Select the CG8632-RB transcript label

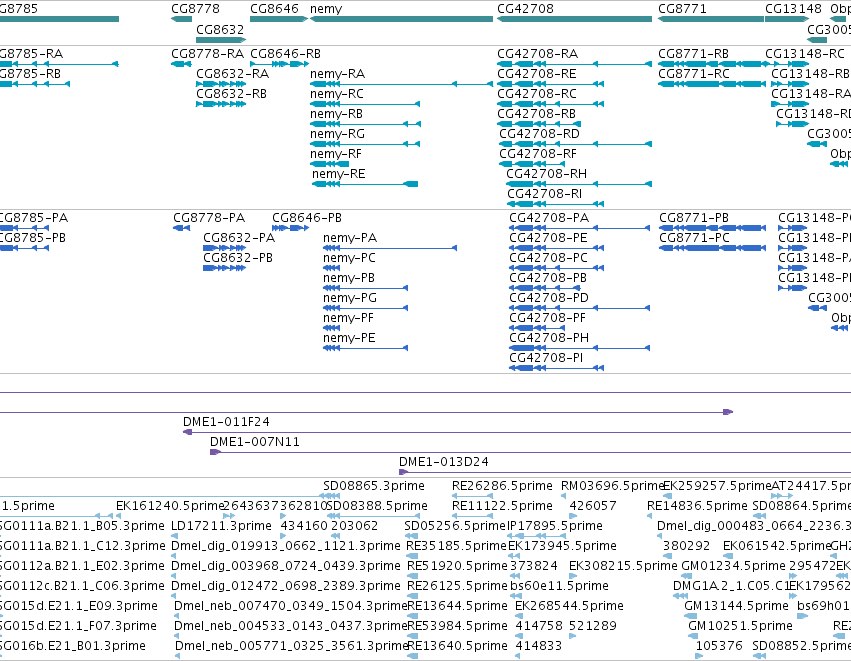[231, 94]
